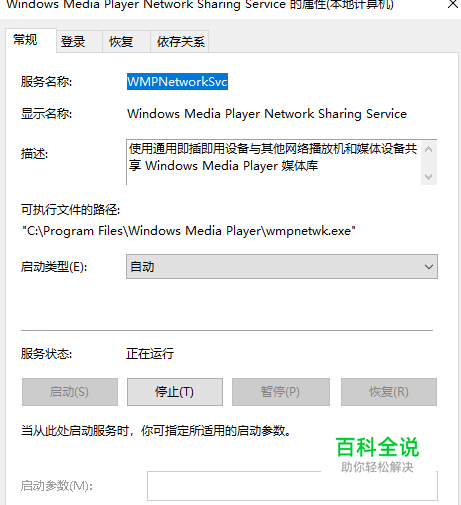
Task: Open the 恢复 tab
Action: tap(126, 42)
